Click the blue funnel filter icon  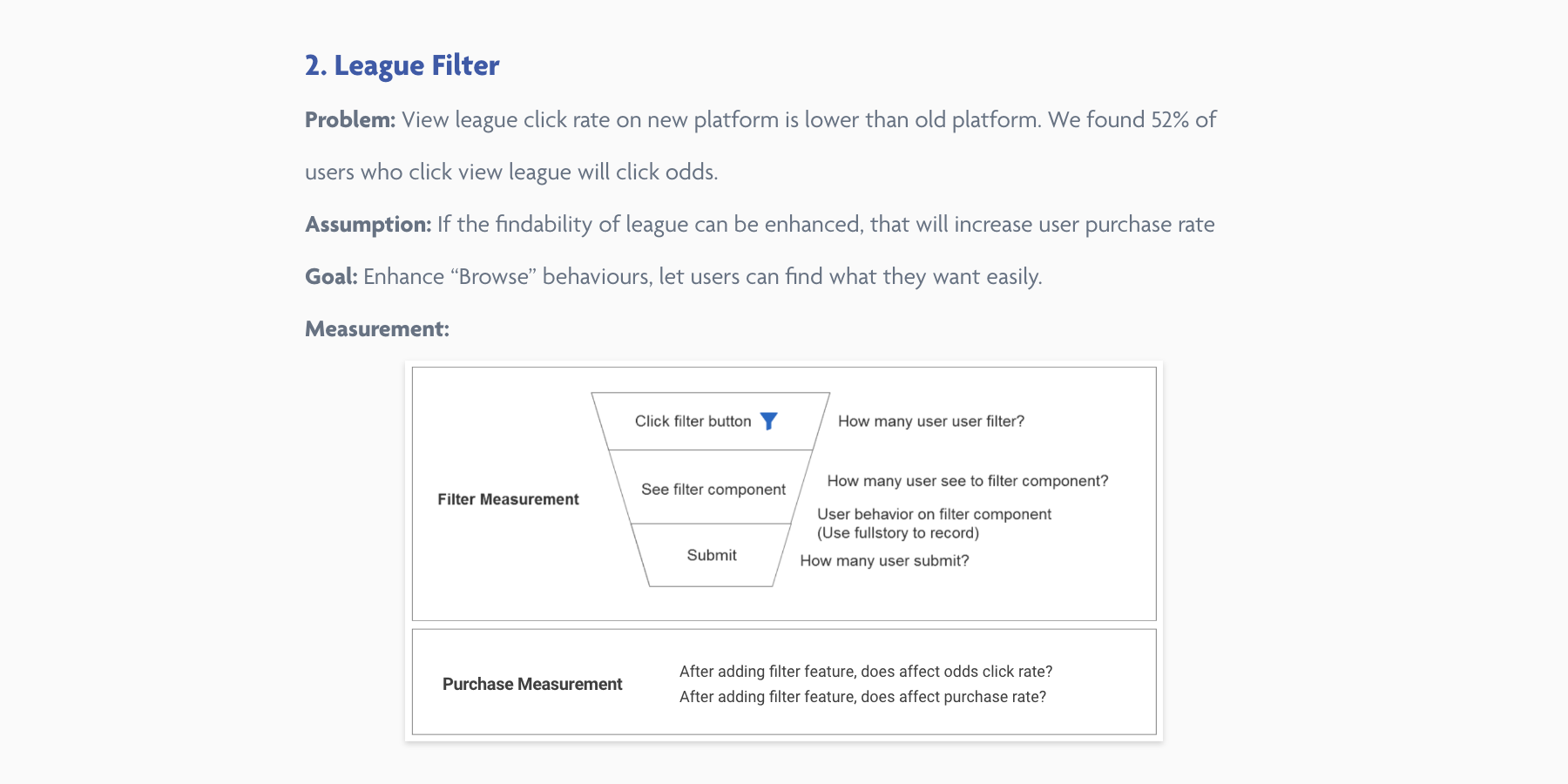pyautogui.click(x=768, y=422)
